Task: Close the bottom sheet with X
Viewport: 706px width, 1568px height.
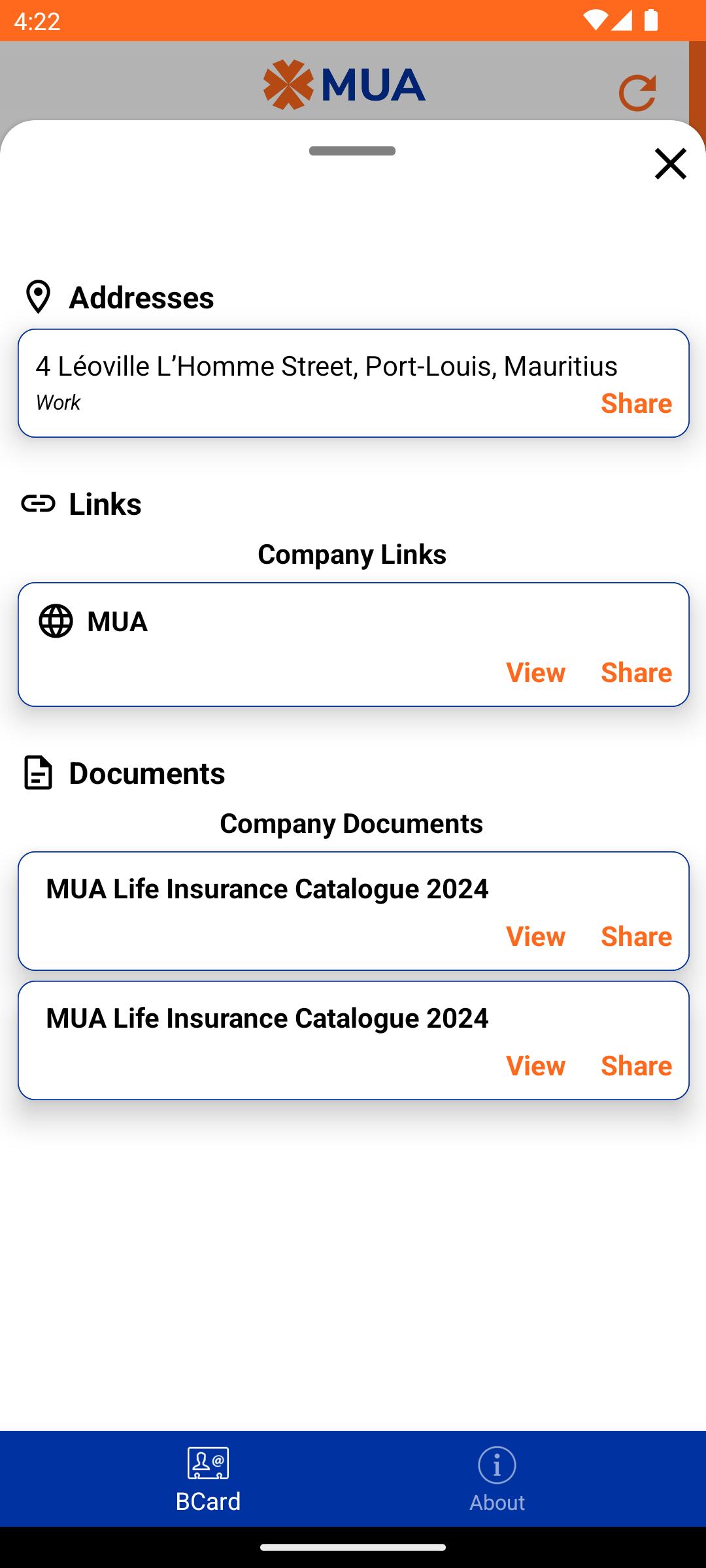Action: click(671, 163)
